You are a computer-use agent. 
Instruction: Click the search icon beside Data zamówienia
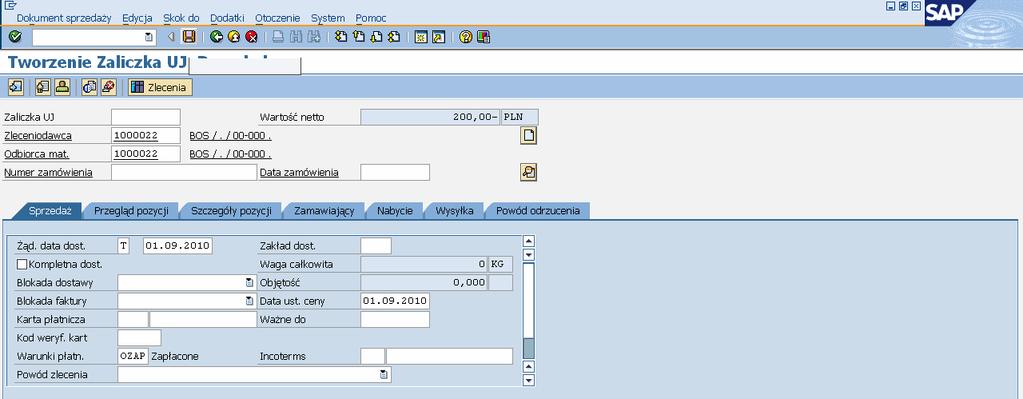(x=528, y=172)
